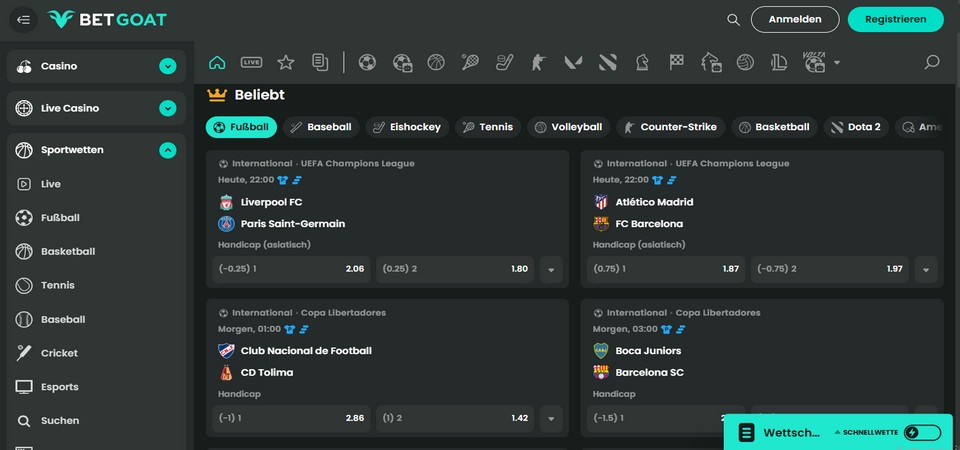Viewport: 960px width, 450px height.
Task: Bet Club Nacional handicap (-1) at 2.86
Action: [291, 419]
